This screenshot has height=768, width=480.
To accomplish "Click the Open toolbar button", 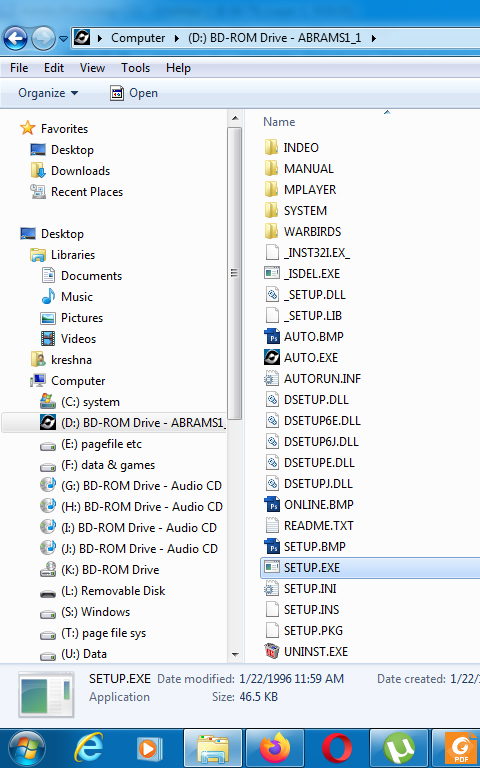I will [x=134, y=93].
